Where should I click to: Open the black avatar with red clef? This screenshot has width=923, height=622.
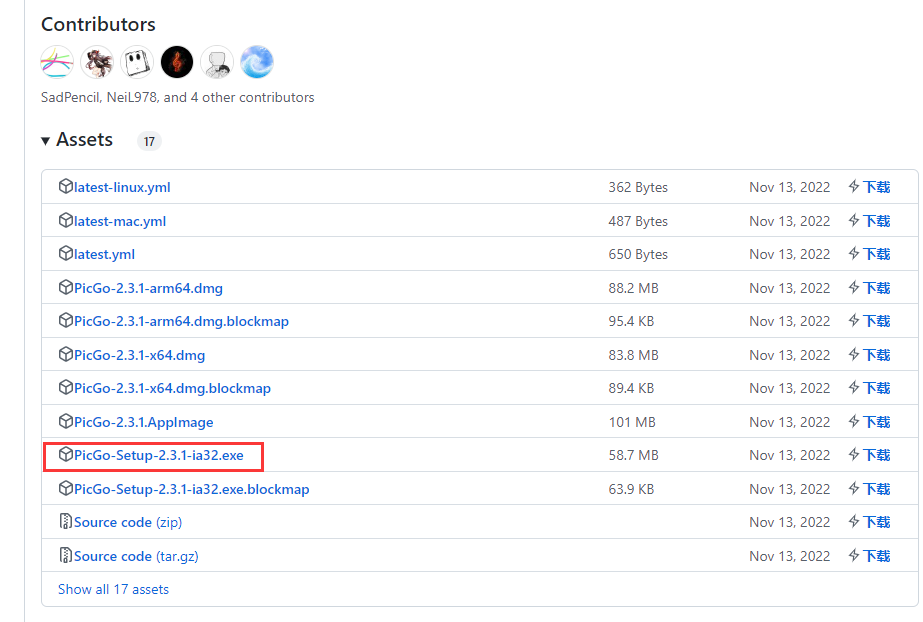click(177, 62)
